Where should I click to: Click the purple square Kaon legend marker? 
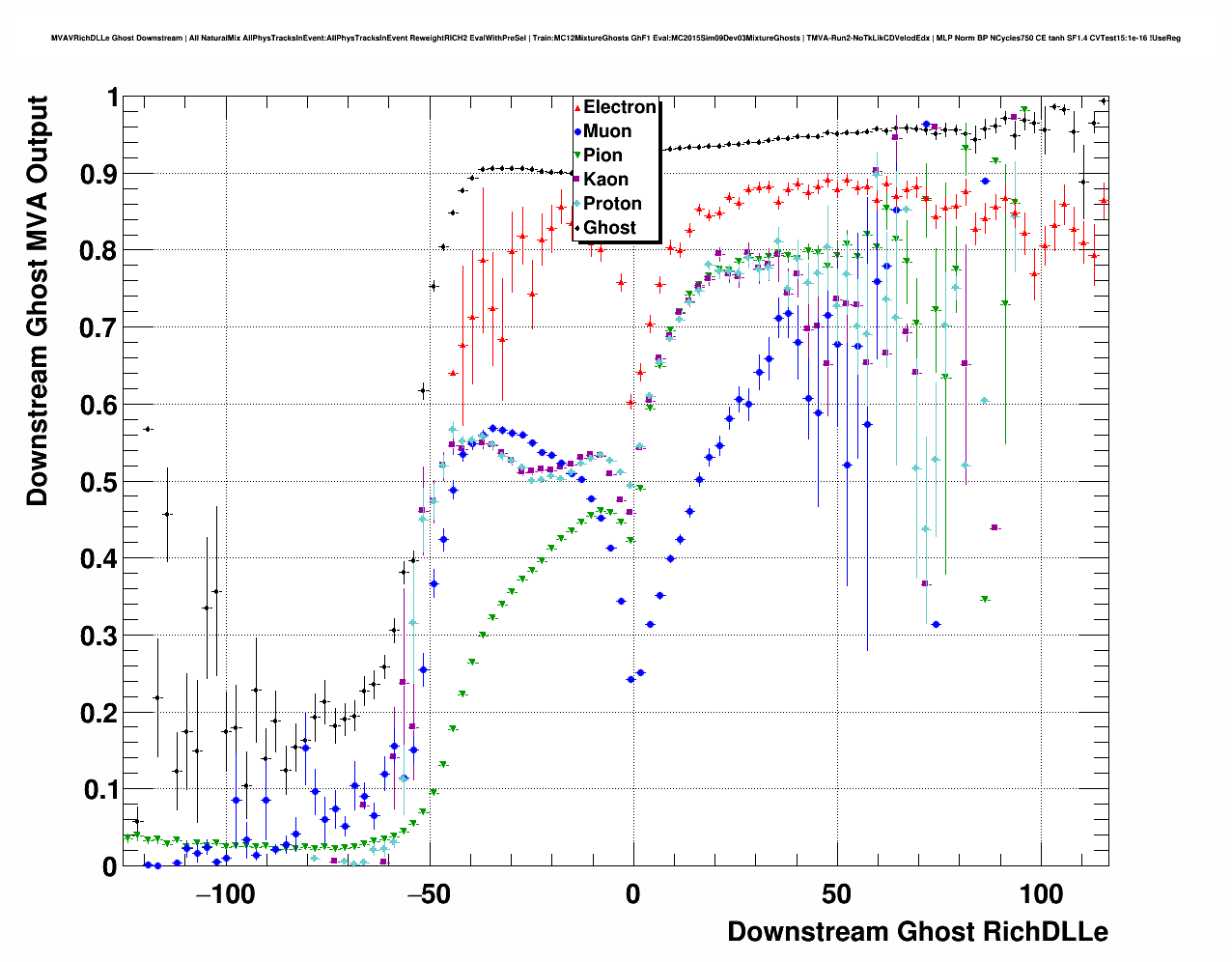coord(577,180)
